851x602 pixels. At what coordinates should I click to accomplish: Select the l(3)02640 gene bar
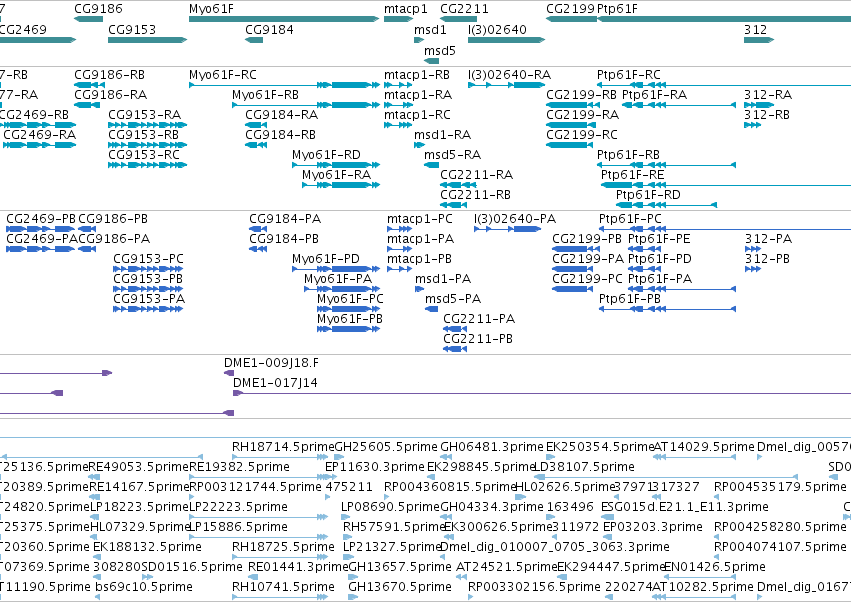pyautogui.click(x=506, y=40)
